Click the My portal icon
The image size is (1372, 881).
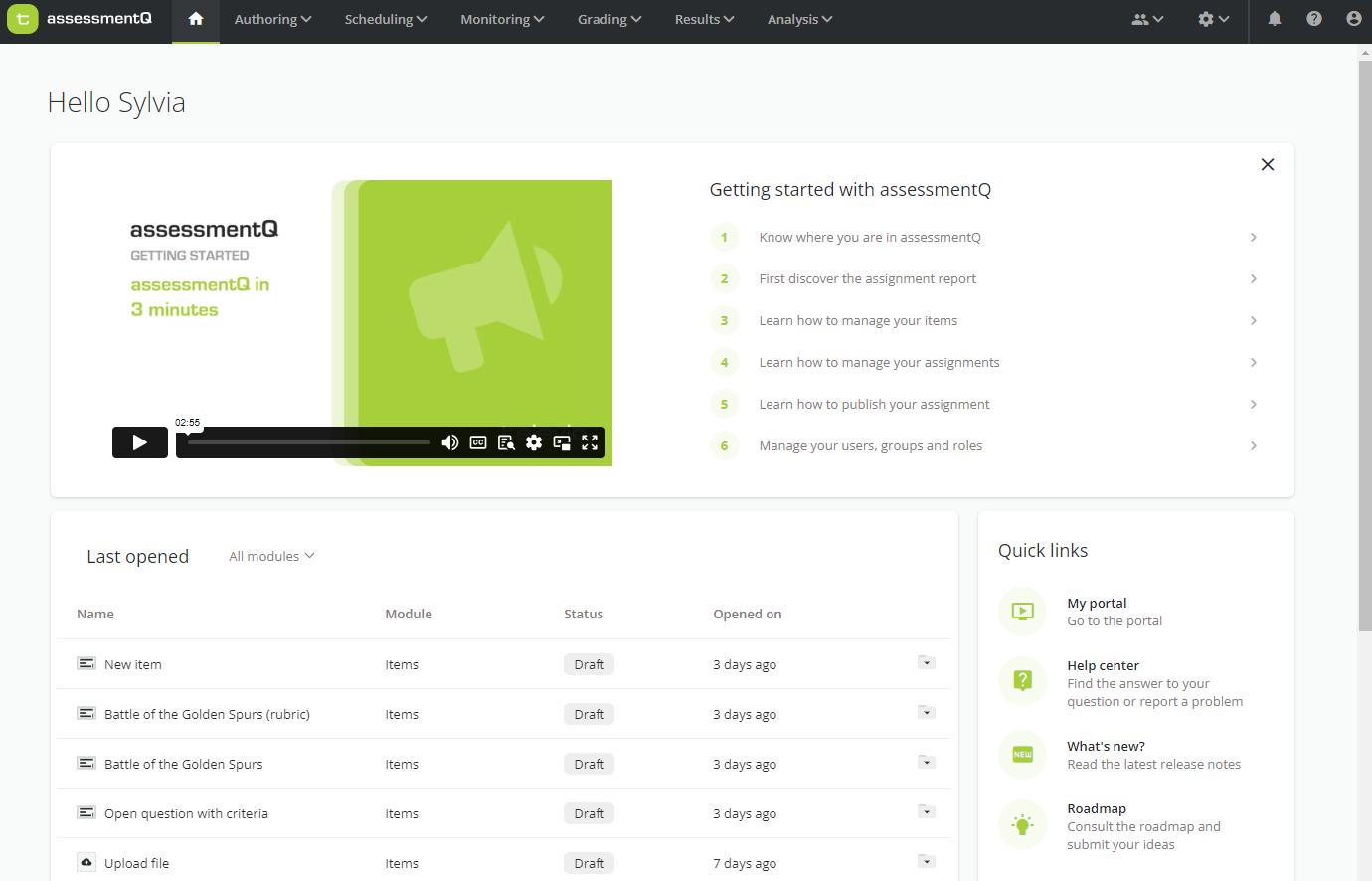point(1023,612)
